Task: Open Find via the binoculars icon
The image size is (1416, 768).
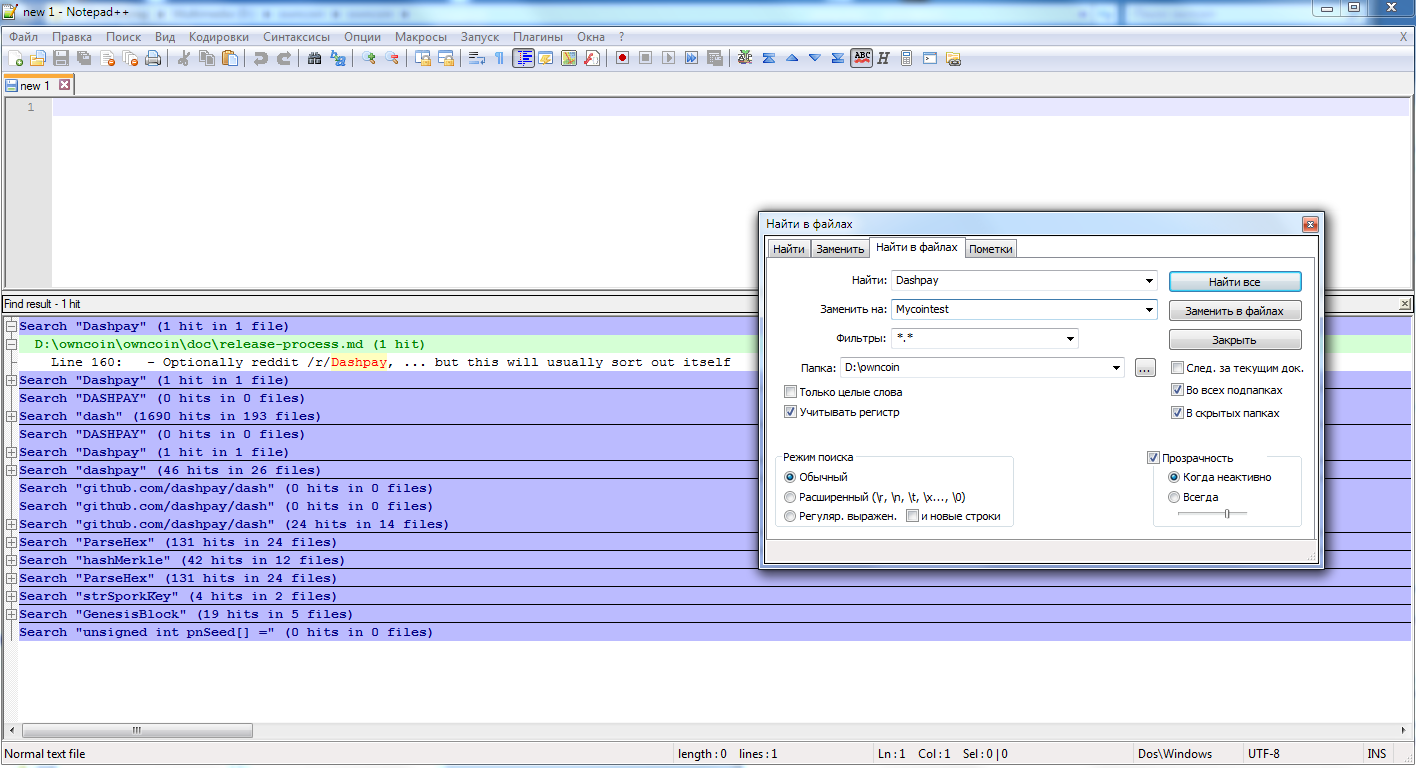Action: pos(314,58)
